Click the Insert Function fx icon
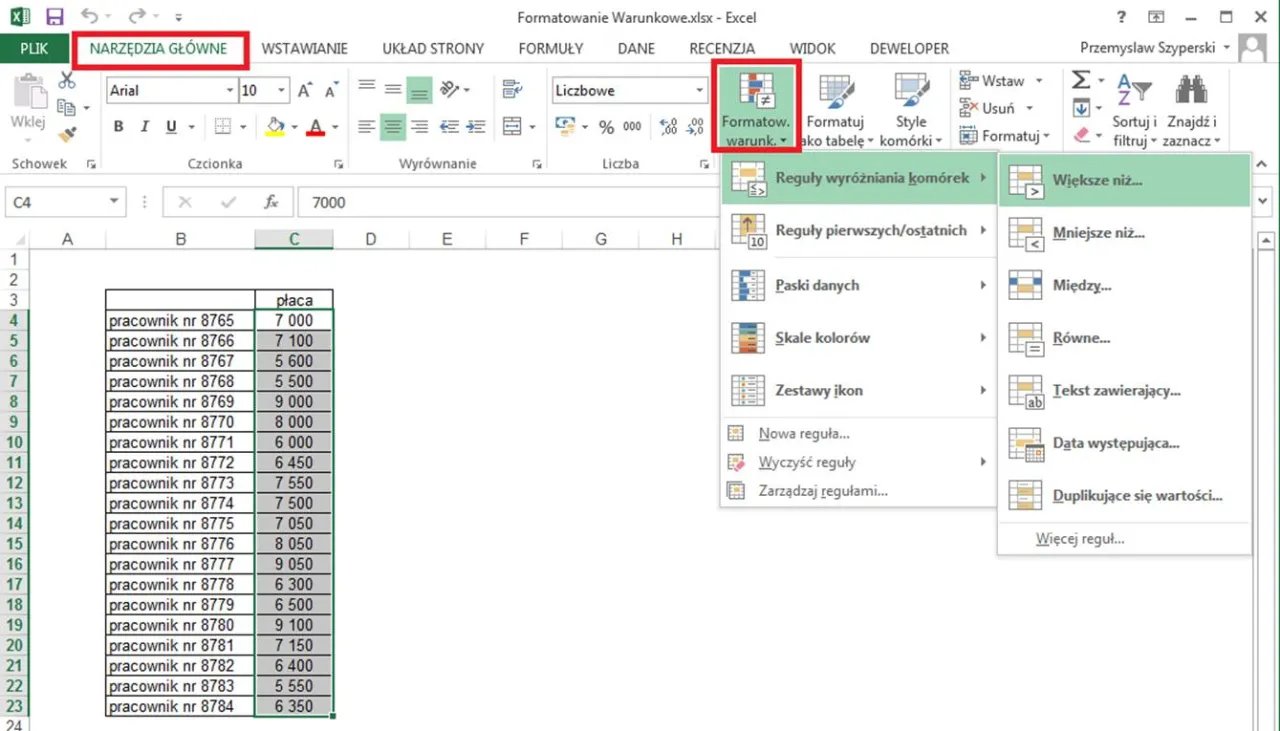The image size is (1280, 731). [x=271, y=202]
